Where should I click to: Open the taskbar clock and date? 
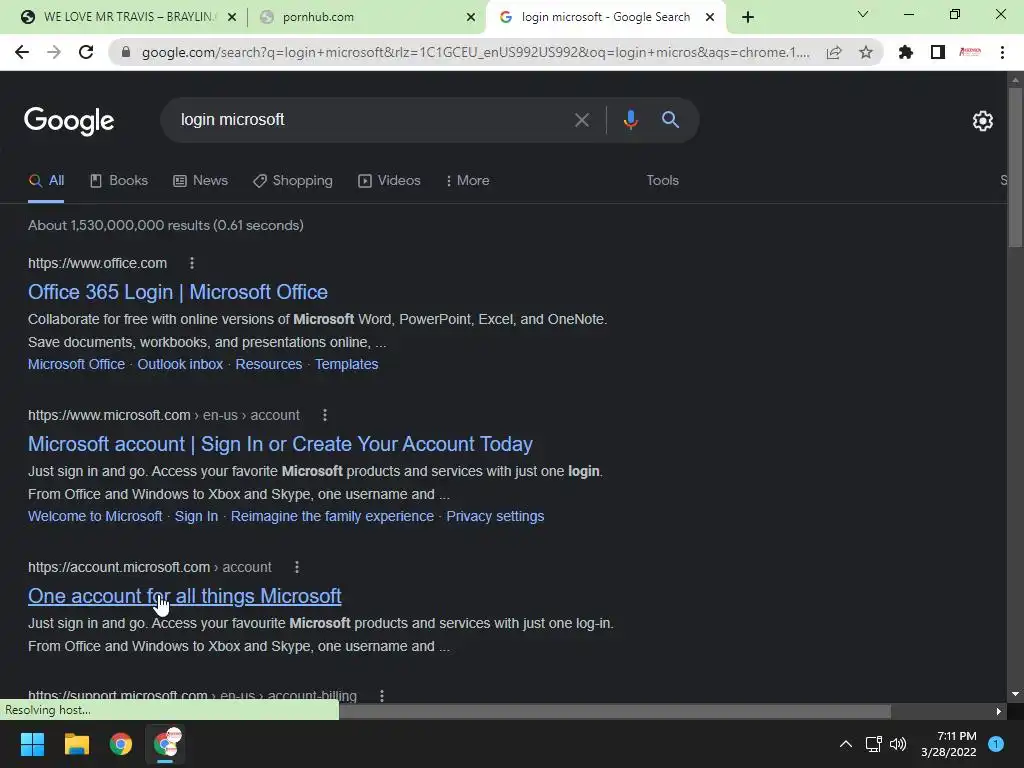(x=949, y=744)
